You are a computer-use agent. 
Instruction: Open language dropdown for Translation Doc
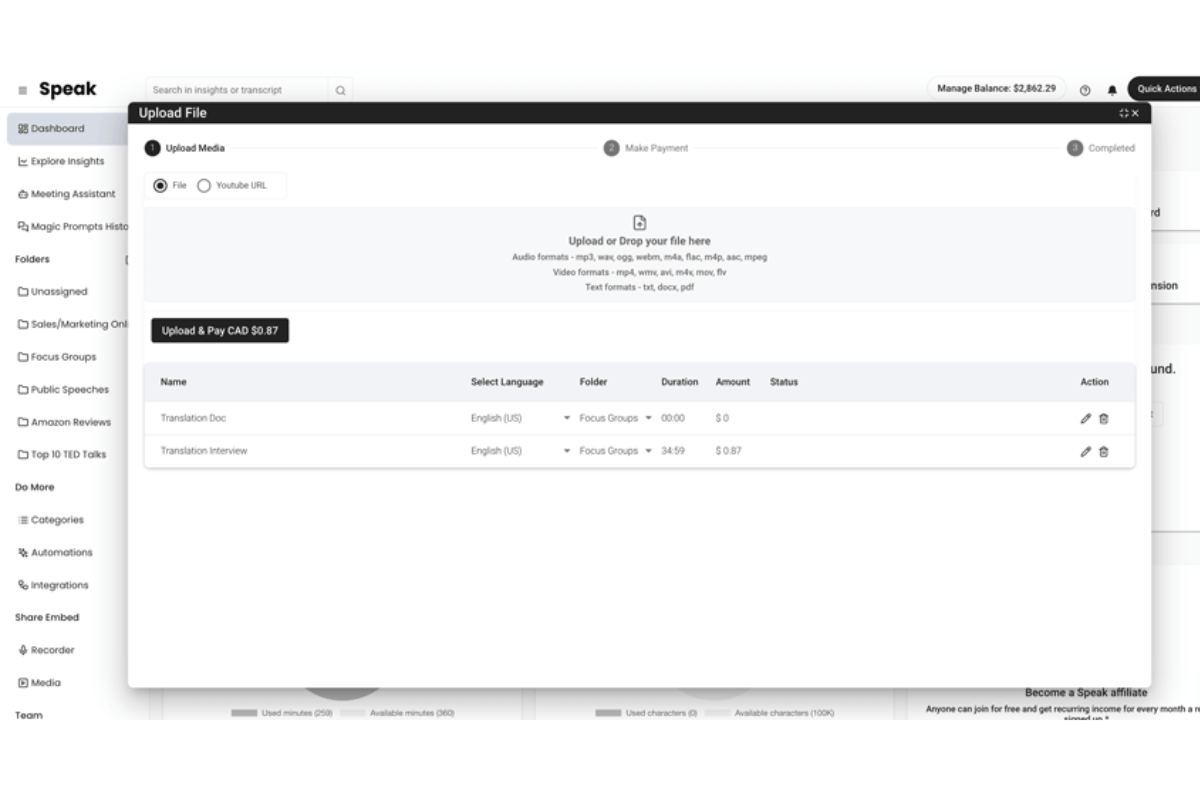(x=566, y=419)
